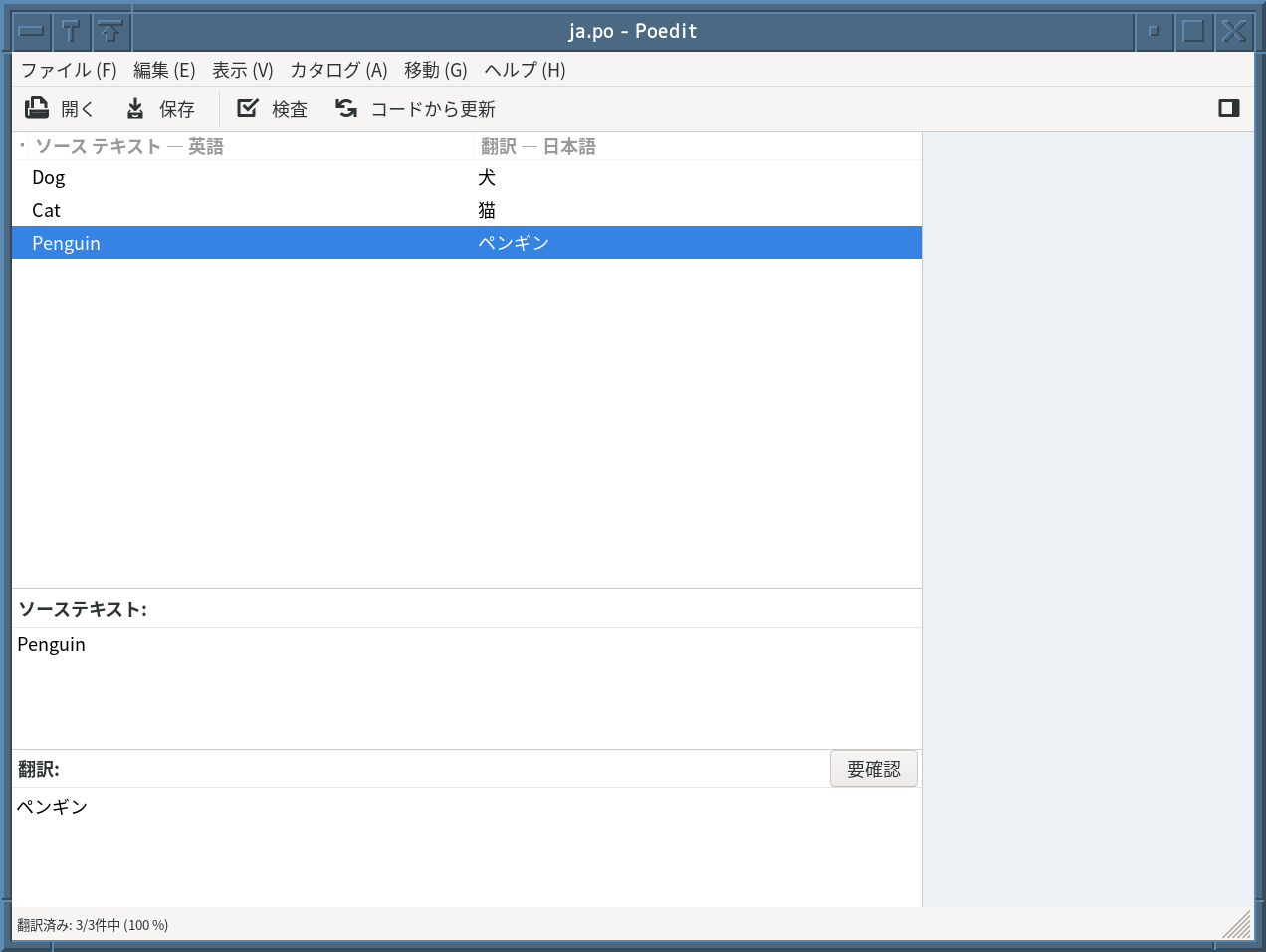This screenshot has width=1266, height=952.
Task: Maximize the Poedit window
Action: pos(1193,31)
